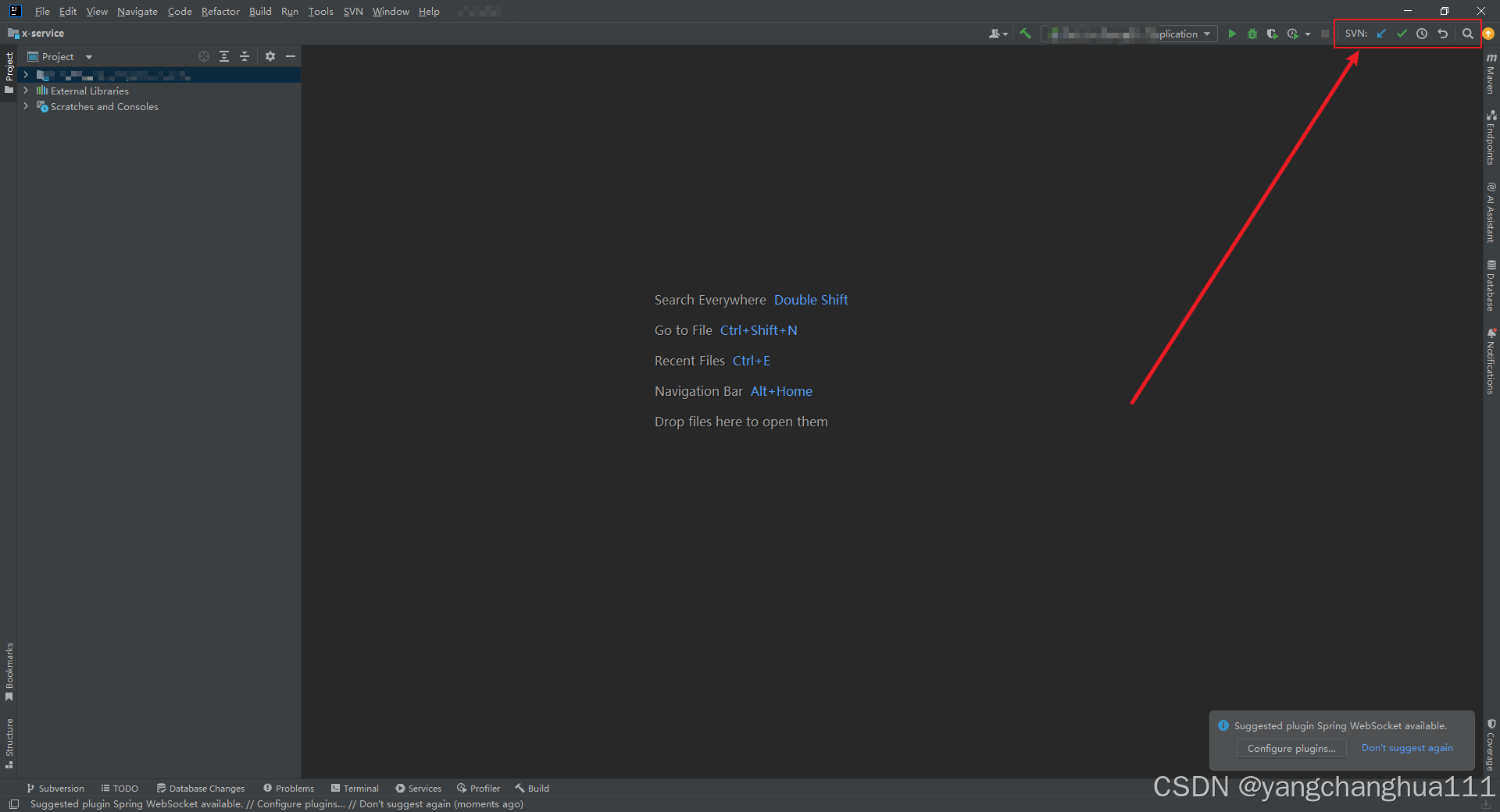Open the TODO bottom tab
The width and height of the screenshot is (1500, 812).
click(x=120, y=789)
